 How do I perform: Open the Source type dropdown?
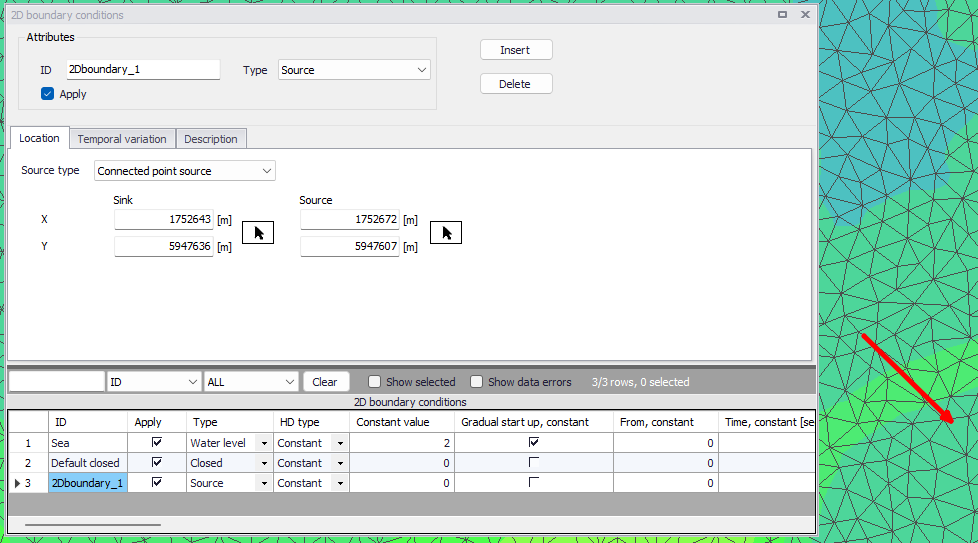(x=185, y=171)
